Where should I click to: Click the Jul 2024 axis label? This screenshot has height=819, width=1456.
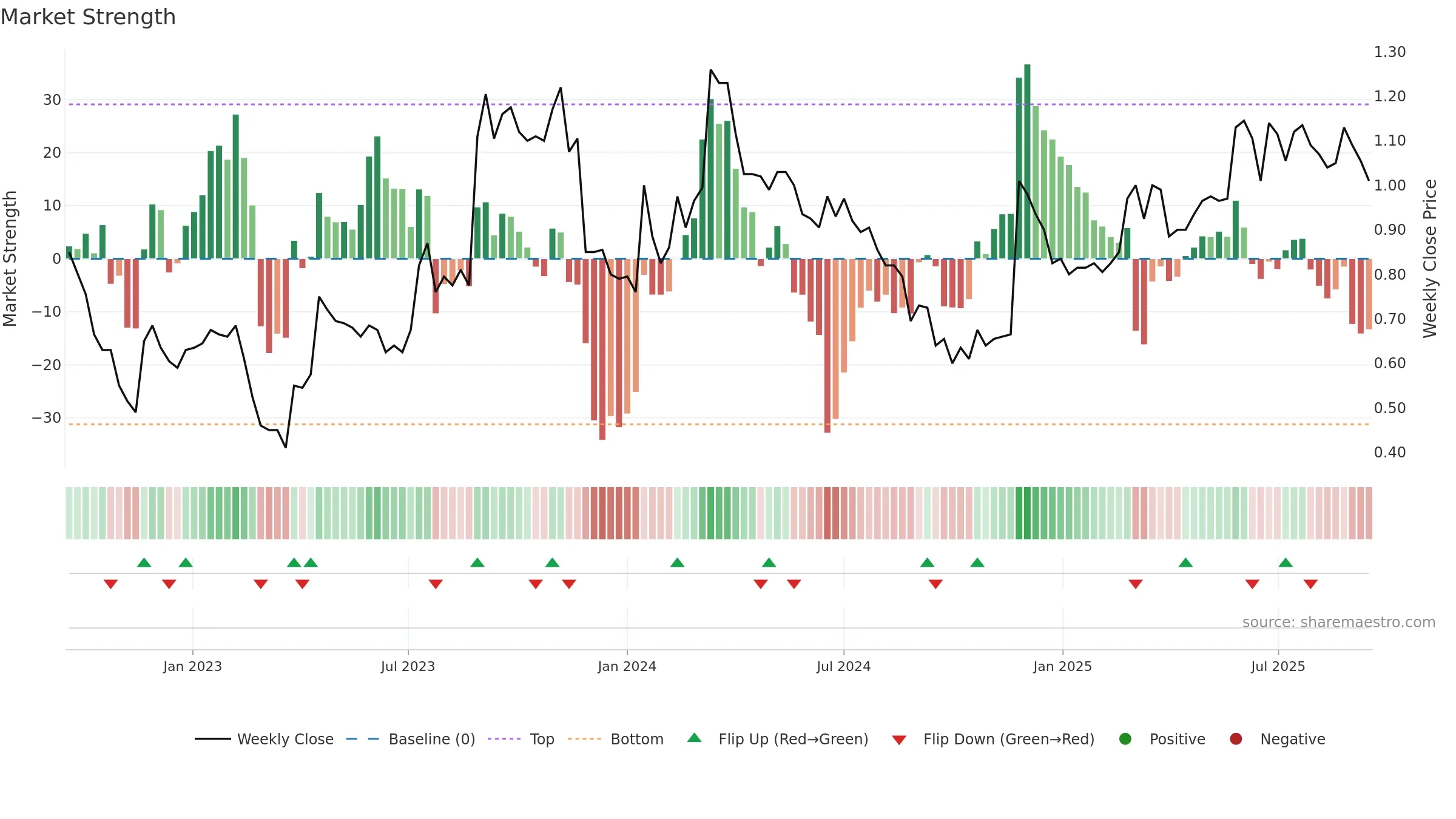843,666
